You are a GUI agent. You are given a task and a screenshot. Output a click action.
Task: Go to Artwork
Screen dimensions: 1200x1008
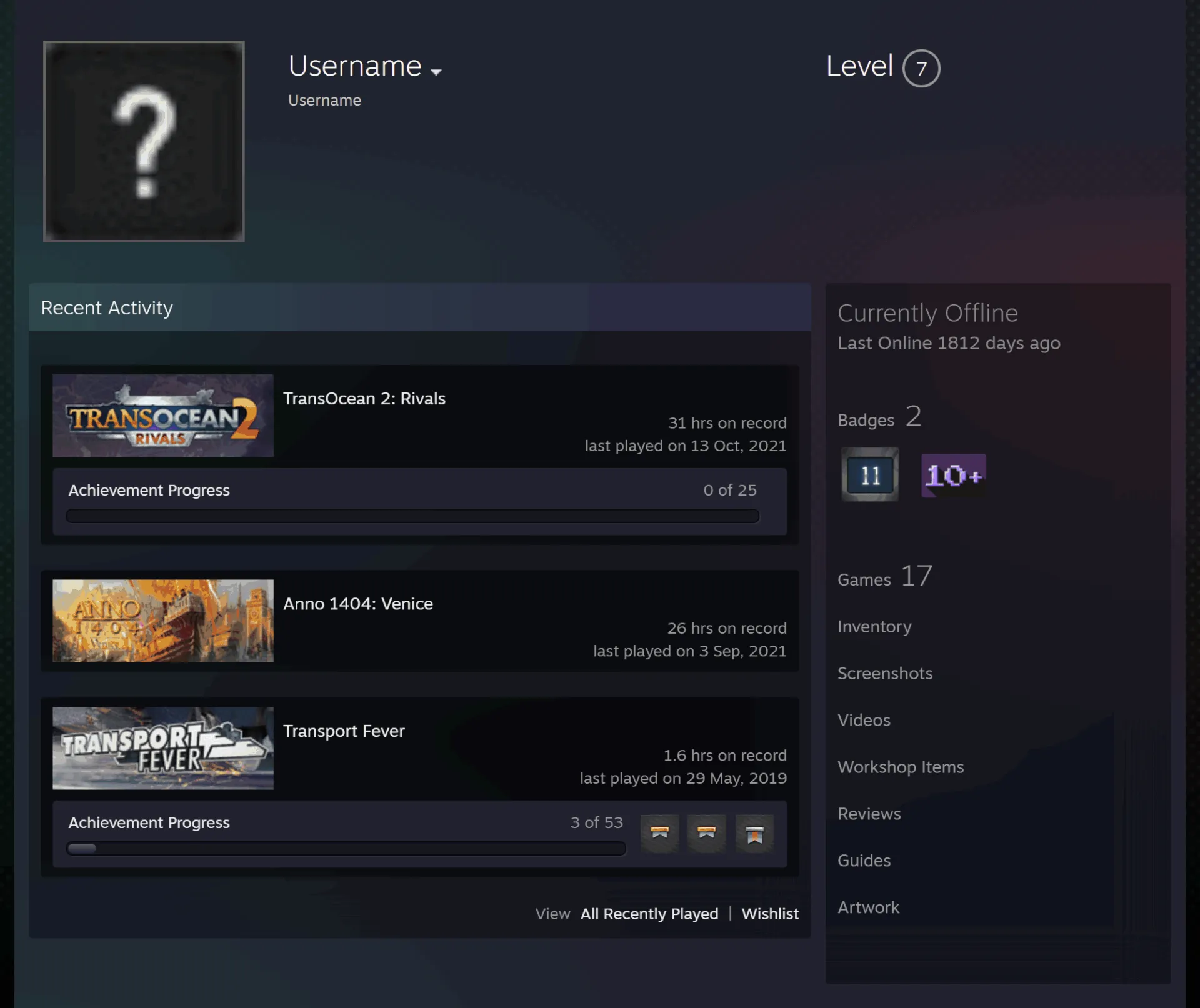click(868, 908)
